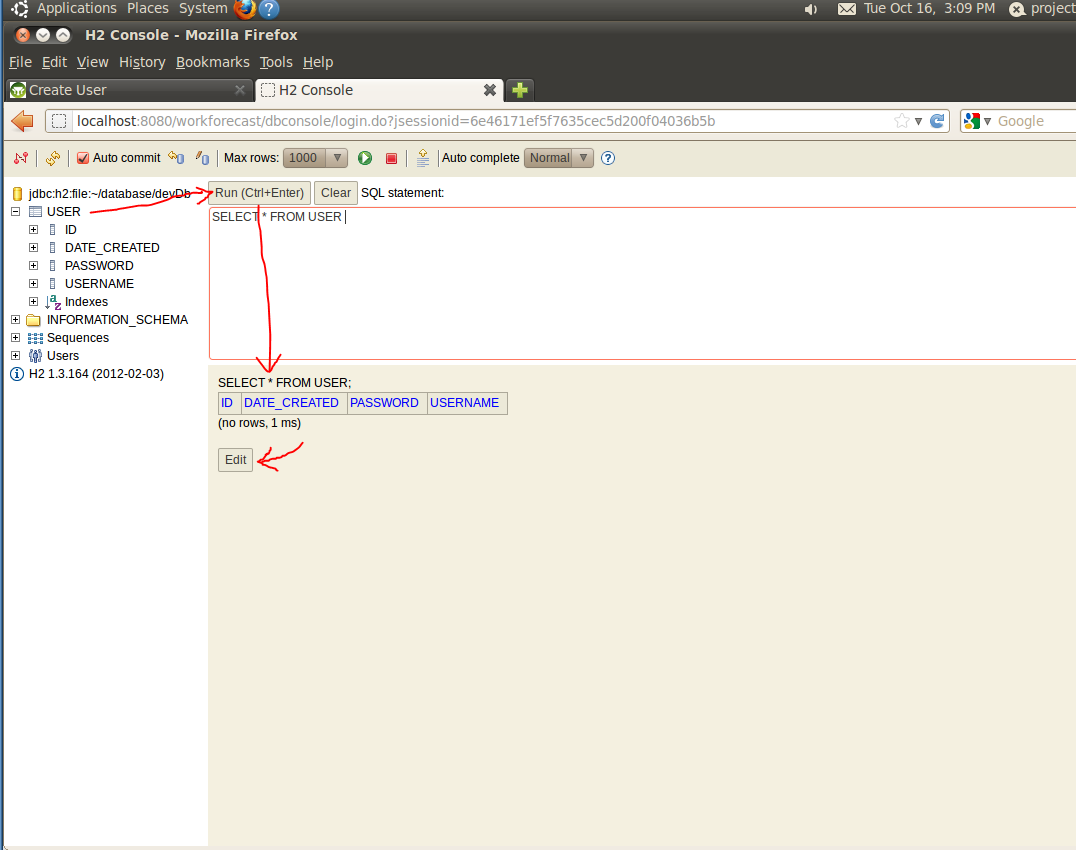Expand the PASSWORD column node
This screenshot has height=850, width=1076.
pyautogui.click(x=34, y=265)
